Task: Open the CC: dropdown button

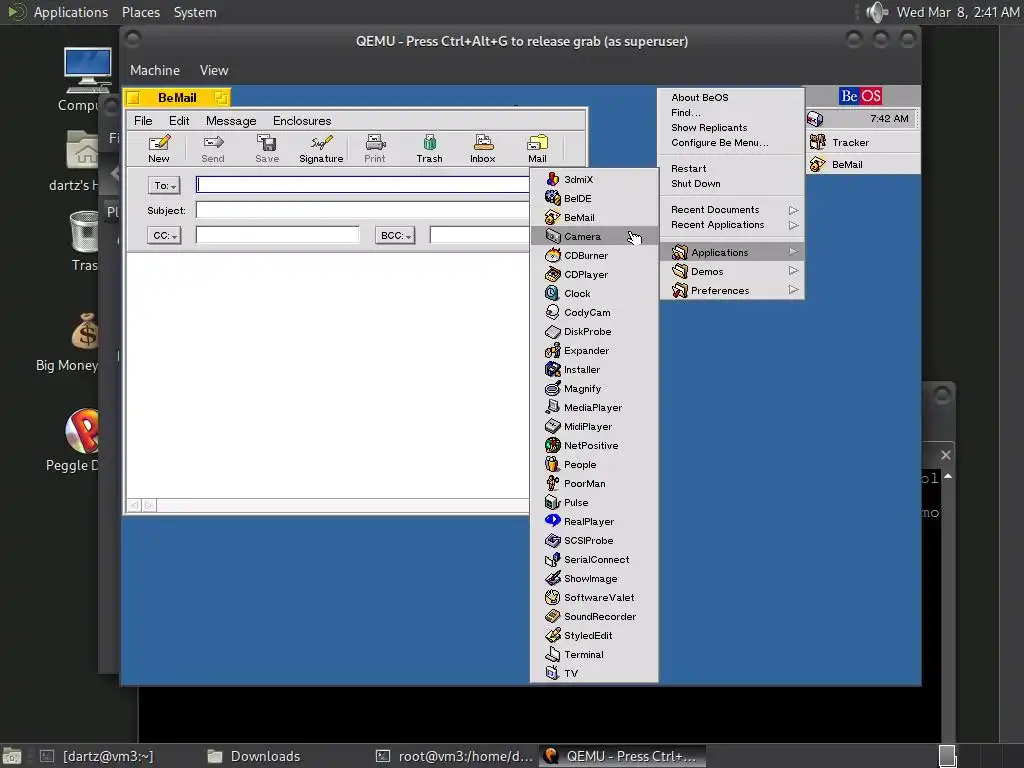Action: pyautogui.click(x=164, y=236)
